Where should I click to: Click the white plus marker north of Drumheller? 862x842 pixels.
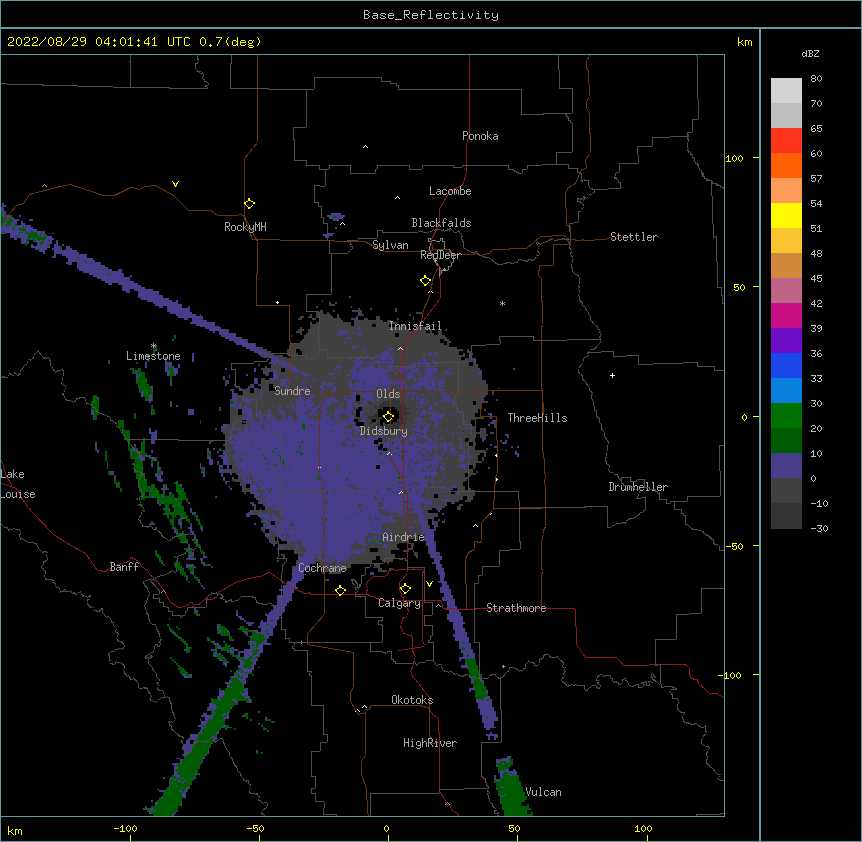(612, 375)
